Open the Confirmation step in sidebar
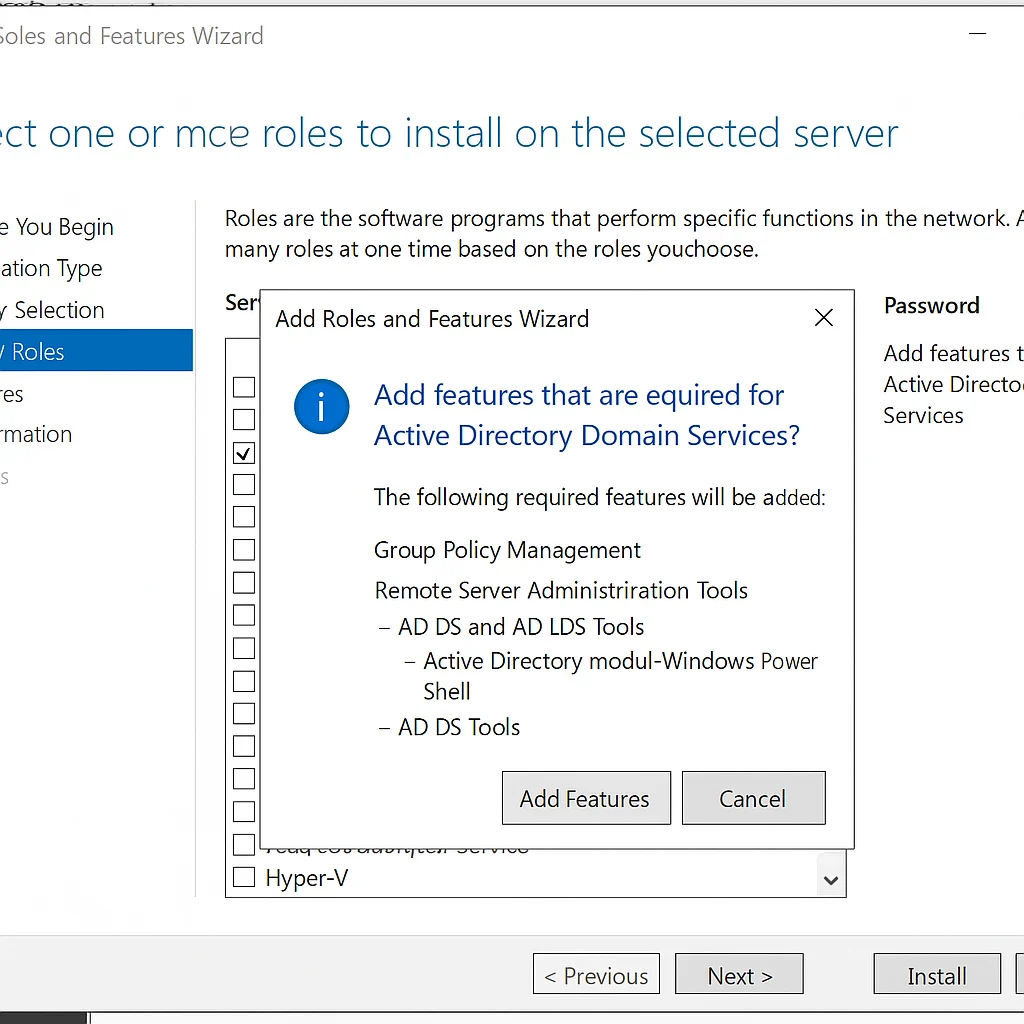 (x=36, y=434)
